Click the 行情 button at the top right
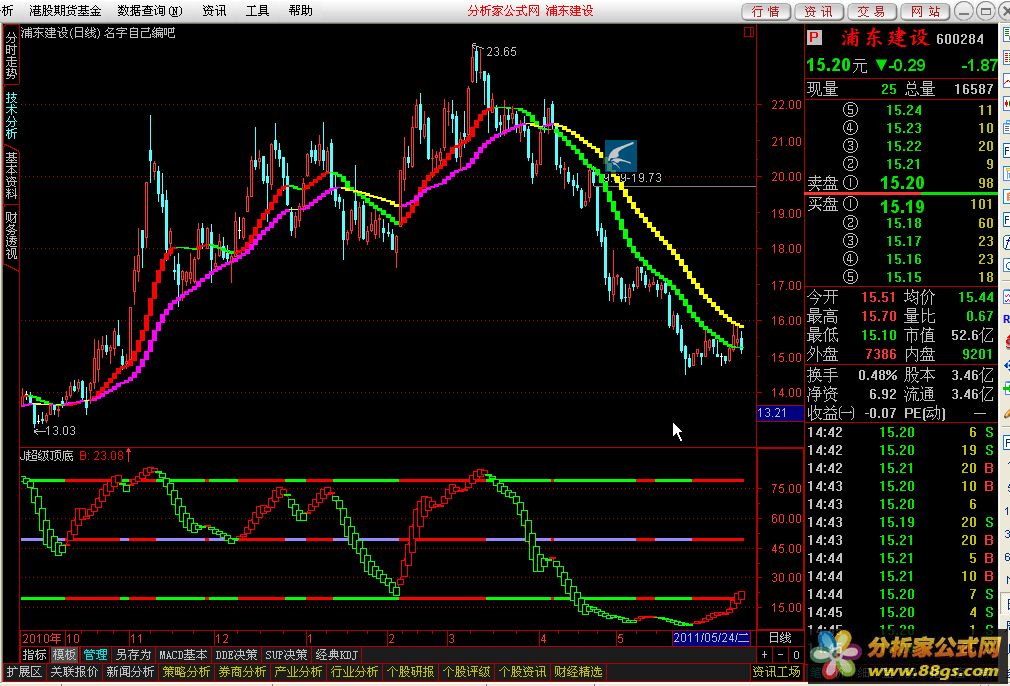The height and width of the screenshot is (686, 1010). pos(766,12)
